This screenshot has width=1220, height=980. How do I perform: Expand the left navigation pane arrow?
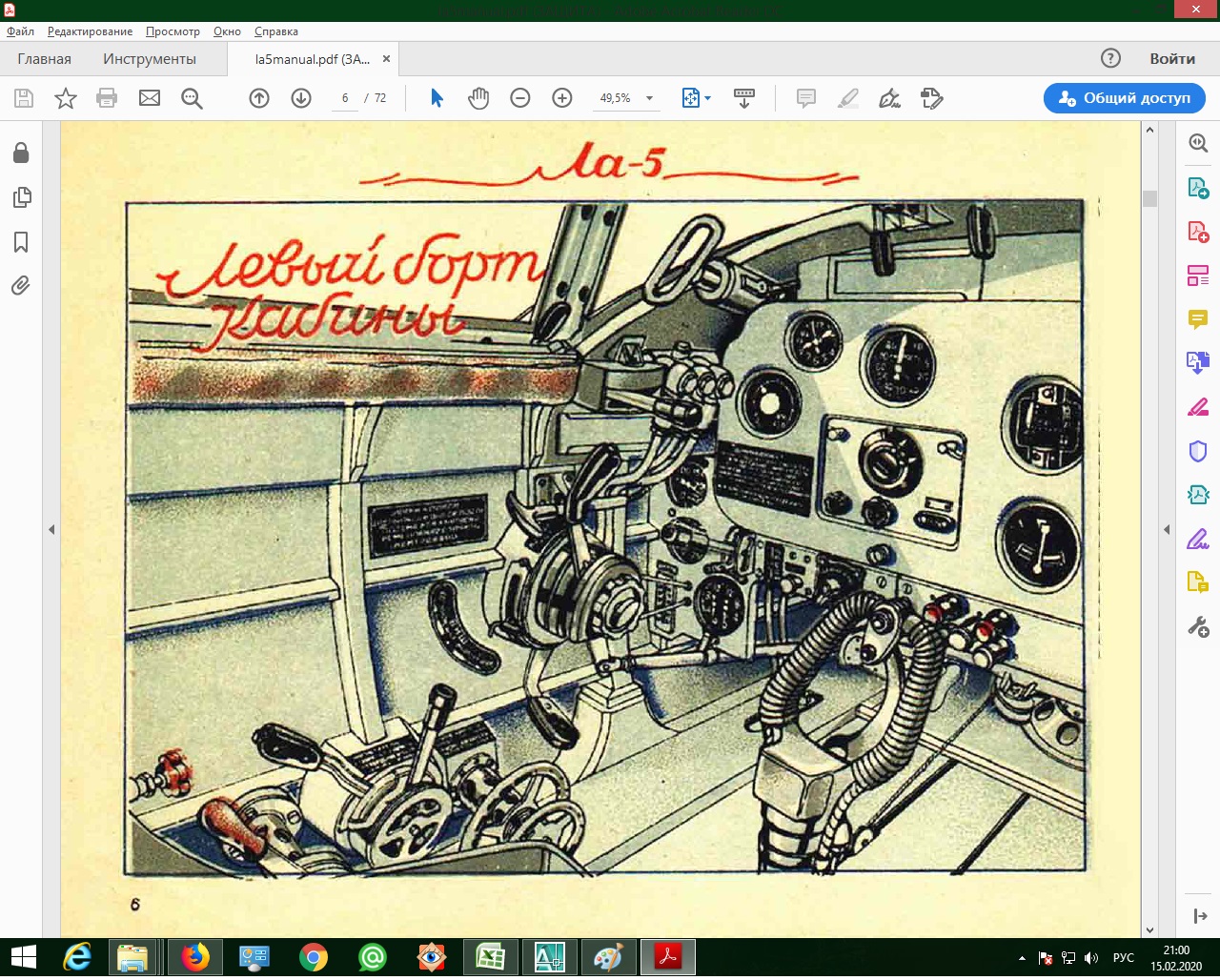(51, 529)
